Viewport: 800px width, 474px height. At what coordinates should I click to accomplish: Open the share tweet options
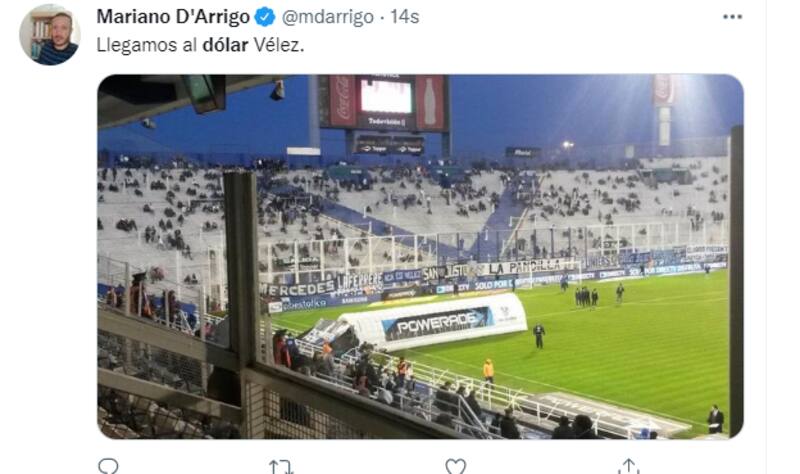629,466
